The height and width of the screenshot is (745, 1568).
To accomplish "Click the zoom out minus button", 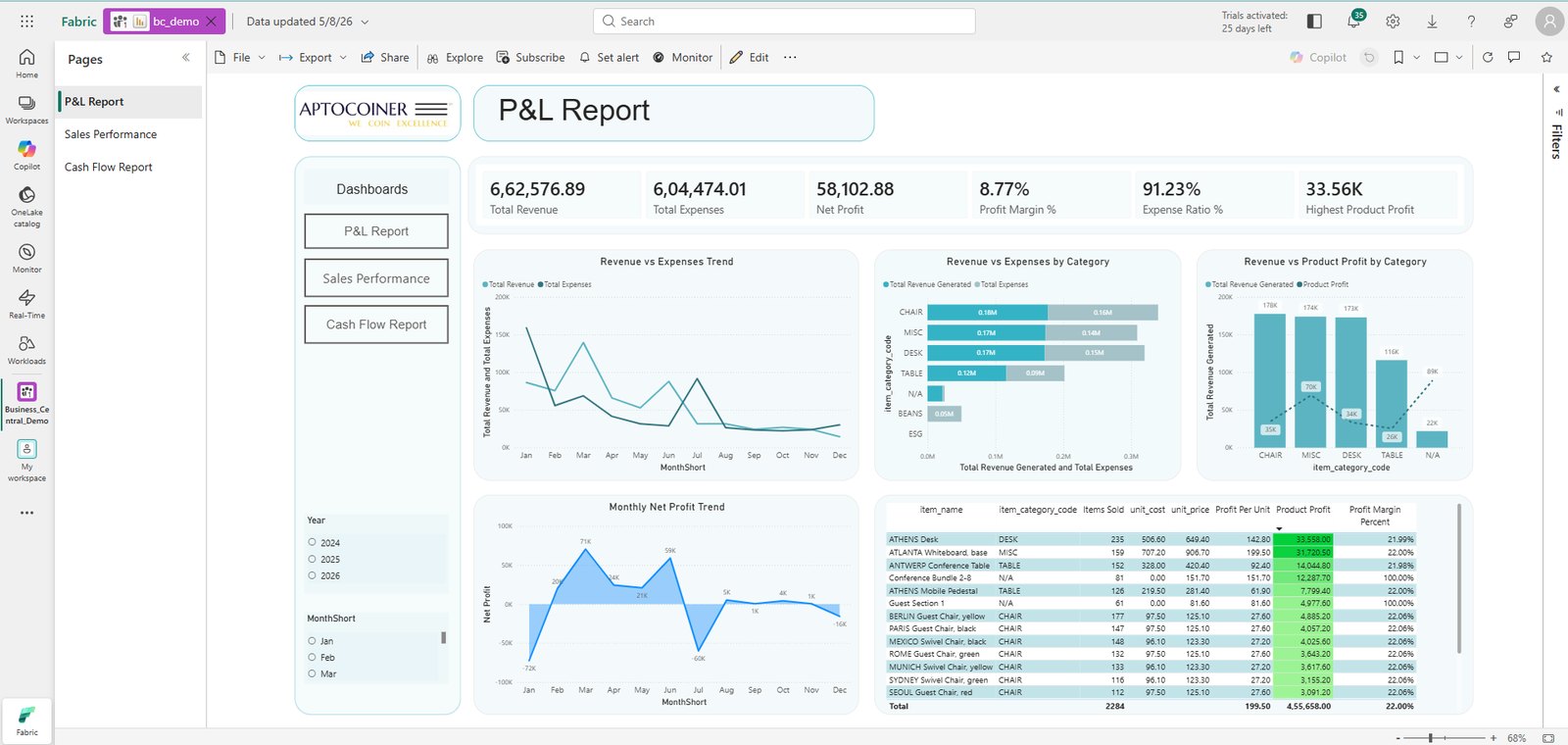I will pos(1397,737).
